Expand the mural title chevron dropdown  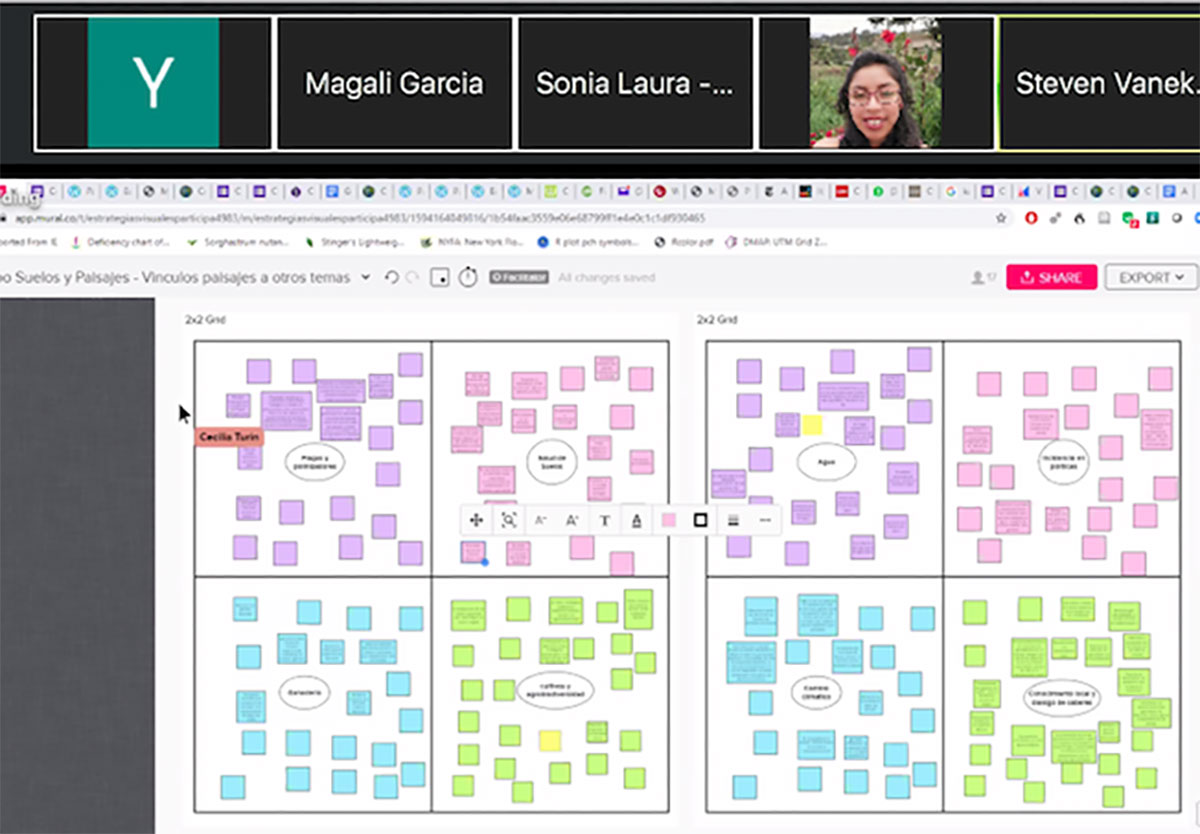[x=366, y=278]
